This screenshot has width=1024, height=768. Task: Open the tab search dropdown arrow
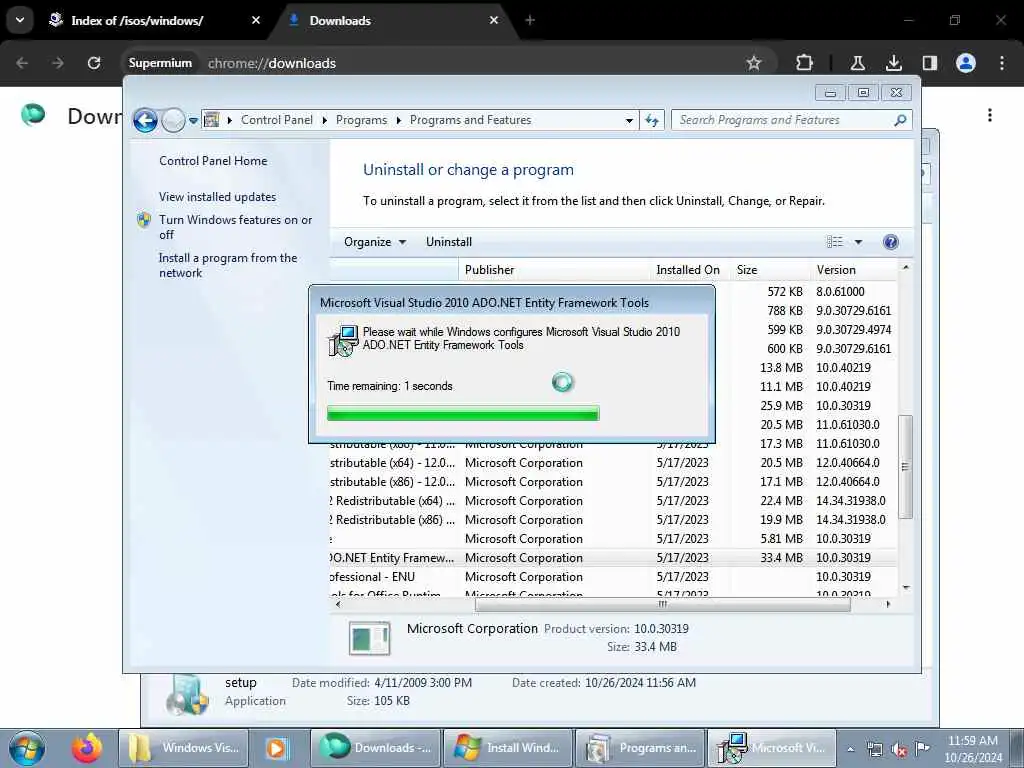(20, 20)
